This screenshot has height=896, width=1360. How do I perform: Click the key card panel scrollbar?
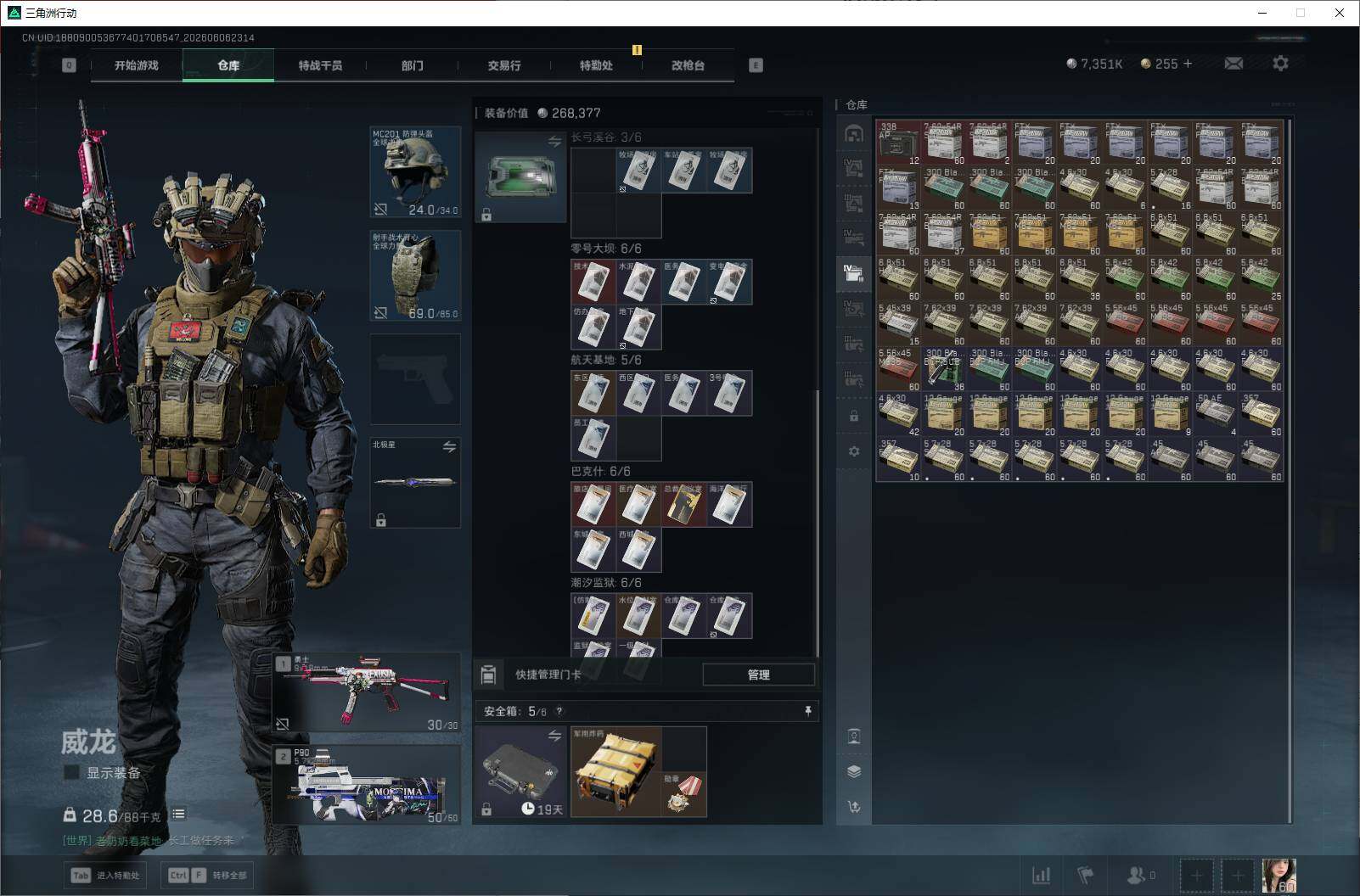click(x=817, y=522)
